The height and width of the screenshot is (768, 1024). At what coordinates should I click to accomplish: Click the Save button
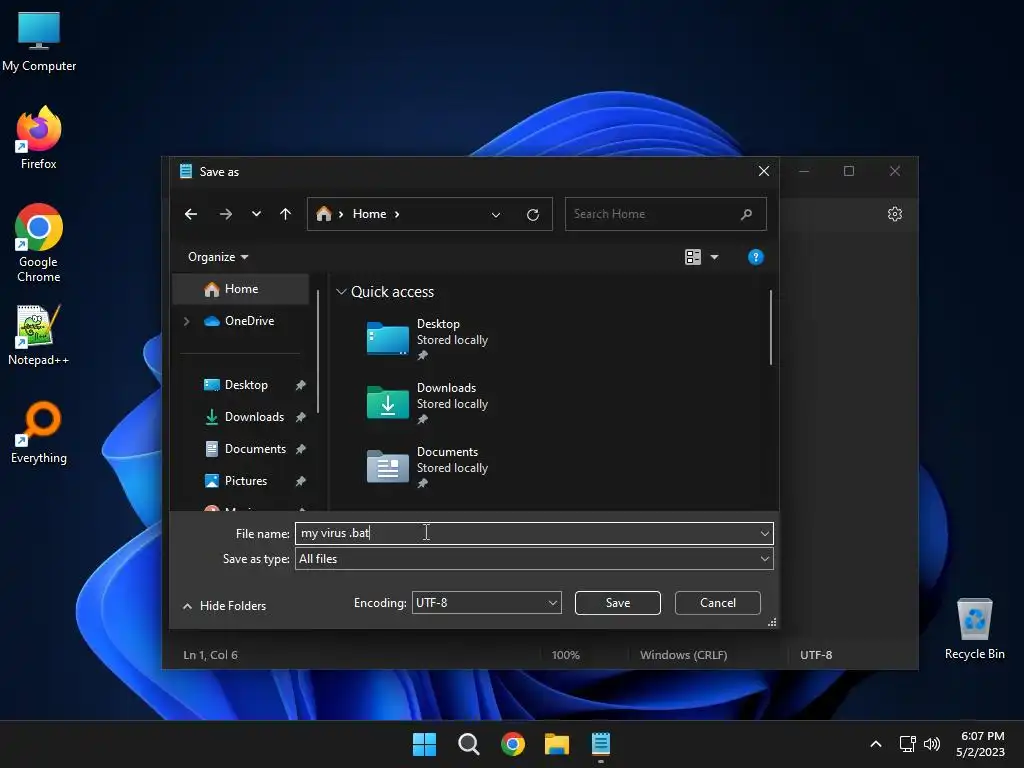[x=618, y=603]
